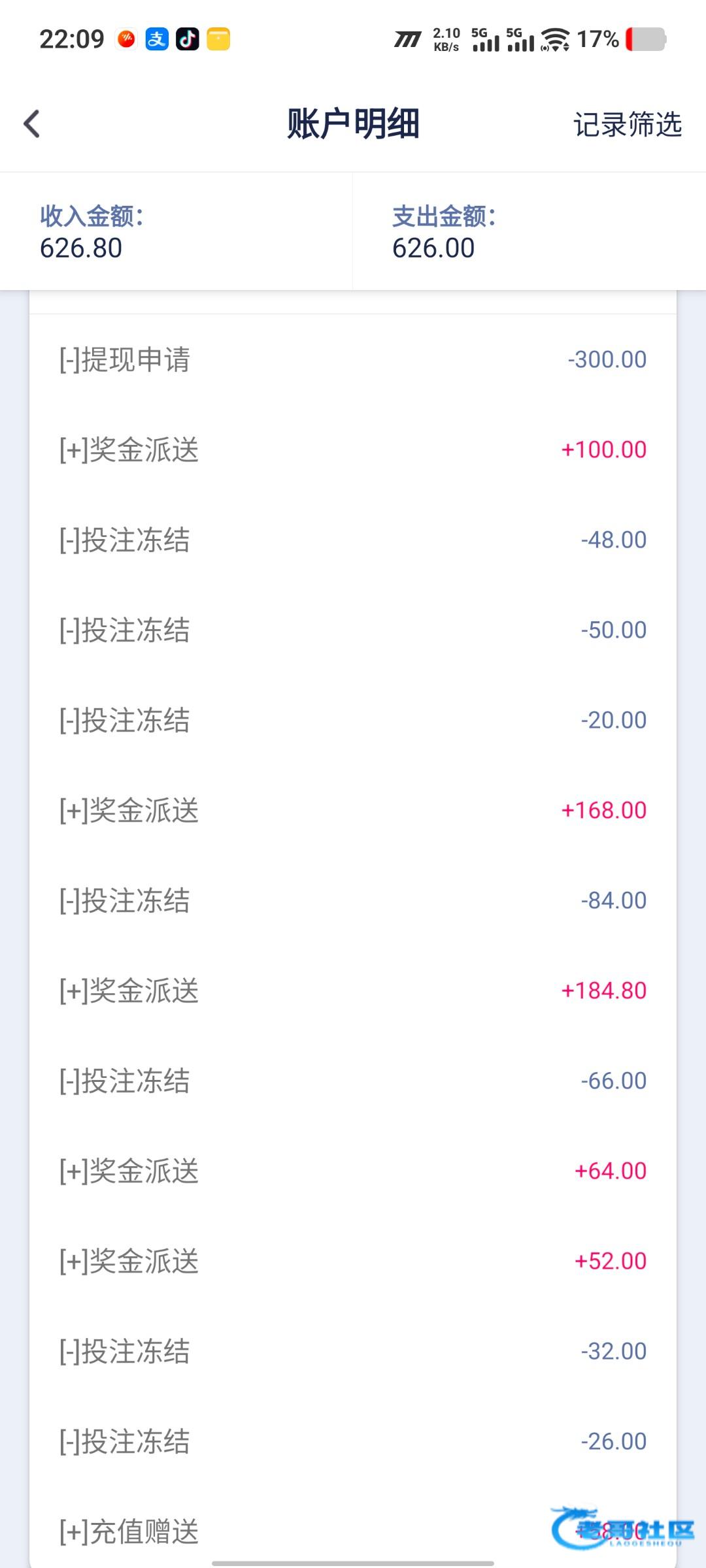Open the 提现申请 -300.00 record
This screenshot has height=1568, width=706.
pyautogui.click(x=353, y=359)
